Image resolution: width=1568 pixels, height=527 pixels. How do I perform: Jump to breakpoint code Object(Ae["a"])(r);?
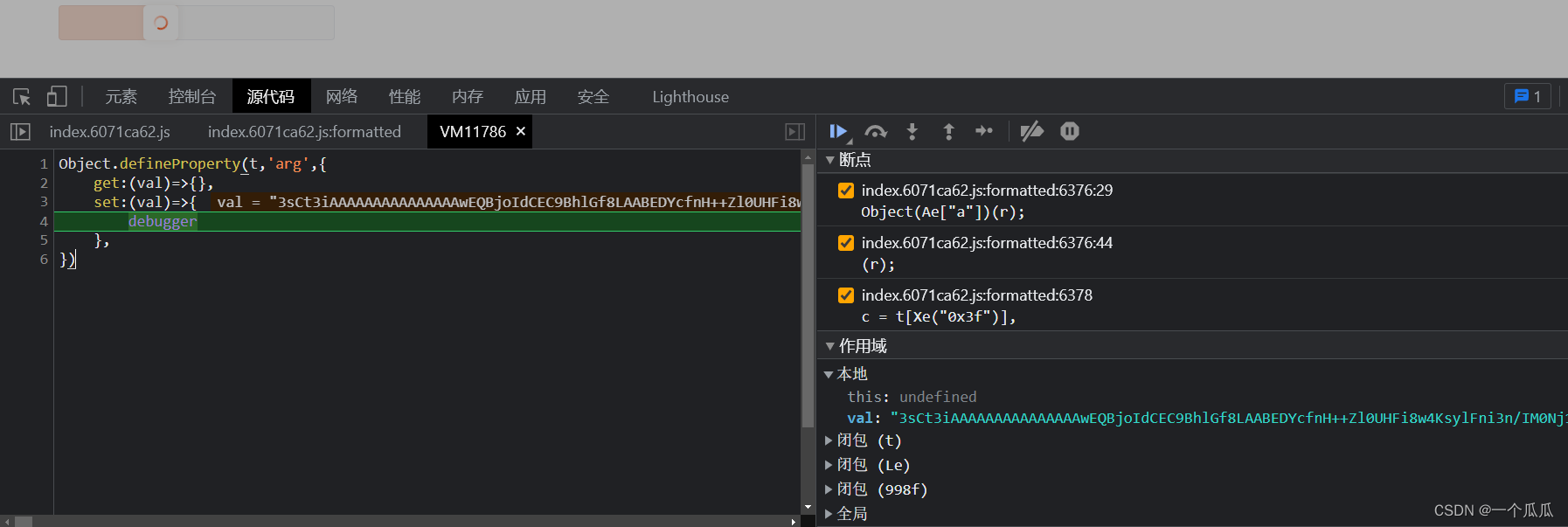coord(943,212)
